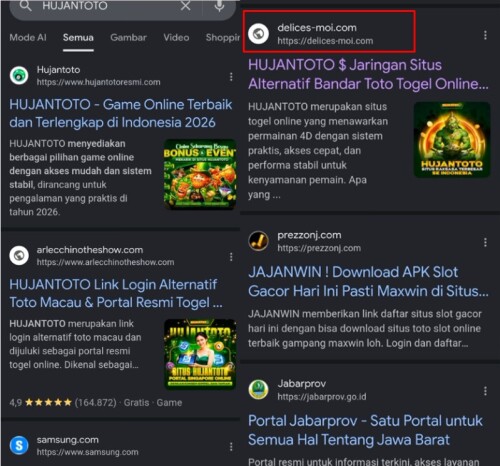Click the https://jabarprov.go.id URL text
Screen dimensions: 500x466
click(322, 397)
